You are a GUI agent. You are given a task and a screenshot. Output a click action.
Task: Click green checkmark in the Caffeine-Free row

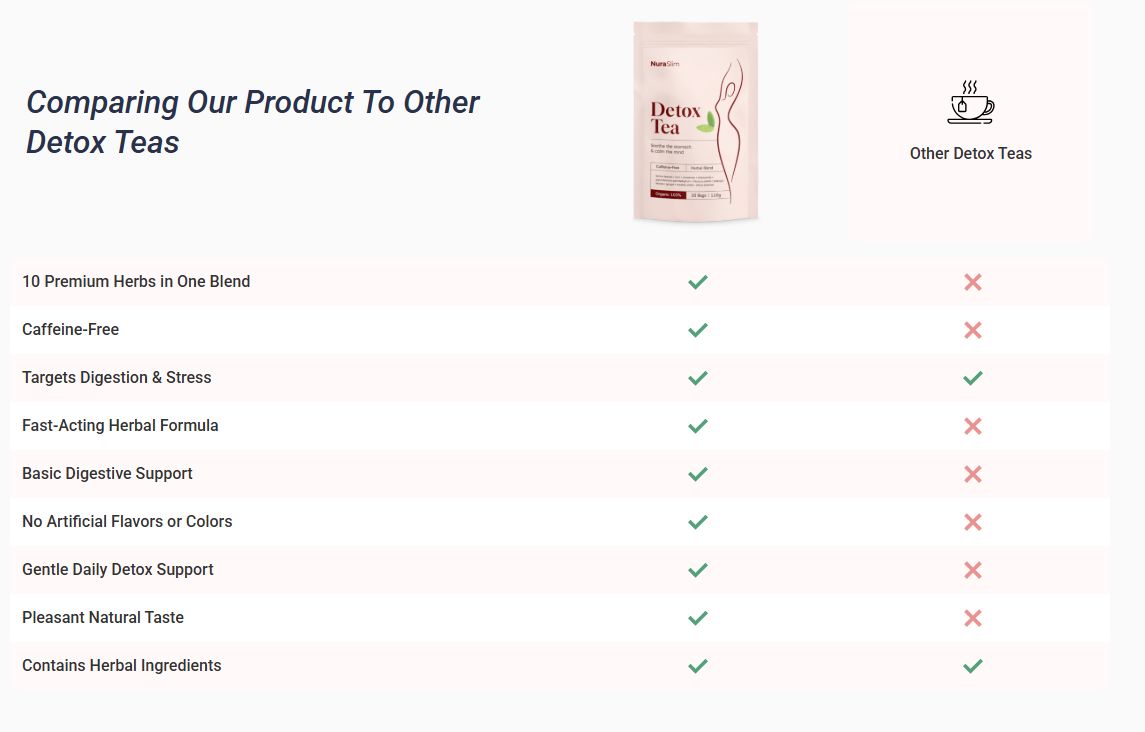click(x=698, y=330)
